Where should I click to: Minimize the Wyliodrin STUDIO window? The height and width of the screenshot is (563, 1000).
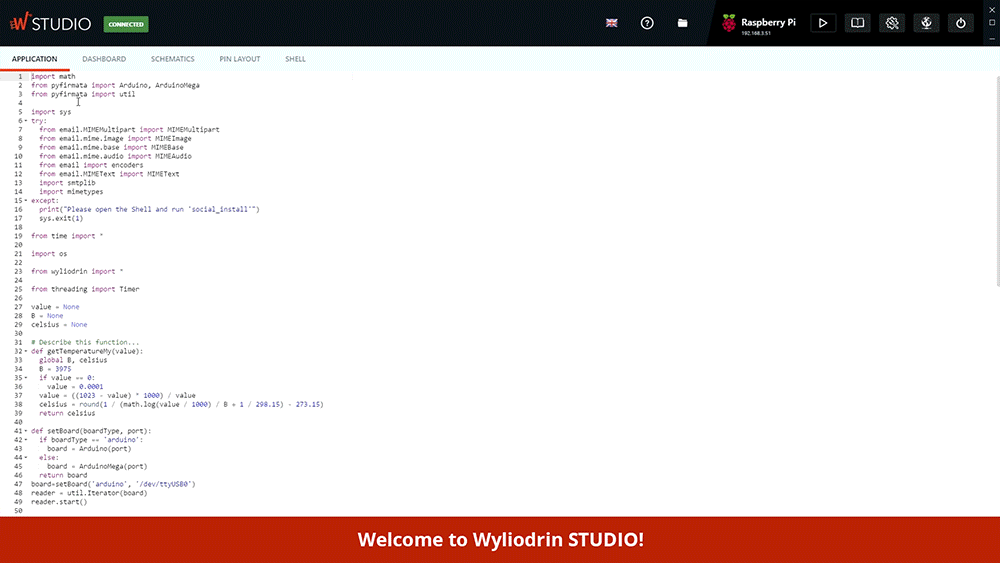coord(992,38)
